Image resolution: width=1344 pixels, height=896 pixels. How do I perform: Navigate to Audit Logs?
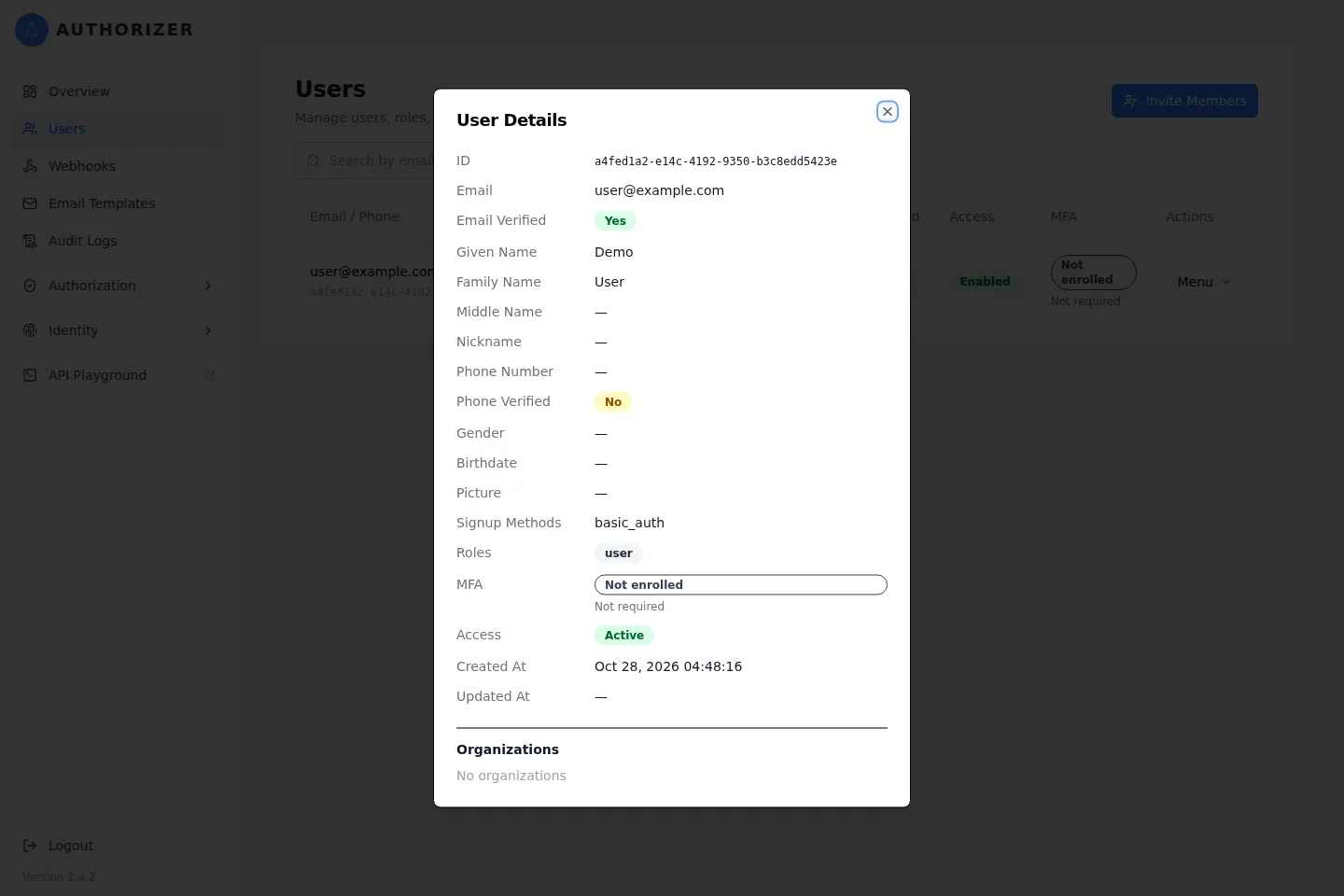(119, 241)
